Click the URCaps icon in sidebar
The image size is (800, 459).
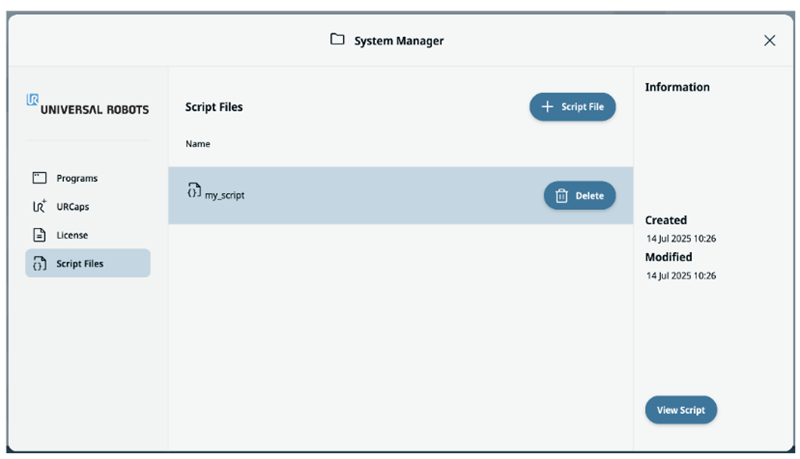(x=40, y=207)
